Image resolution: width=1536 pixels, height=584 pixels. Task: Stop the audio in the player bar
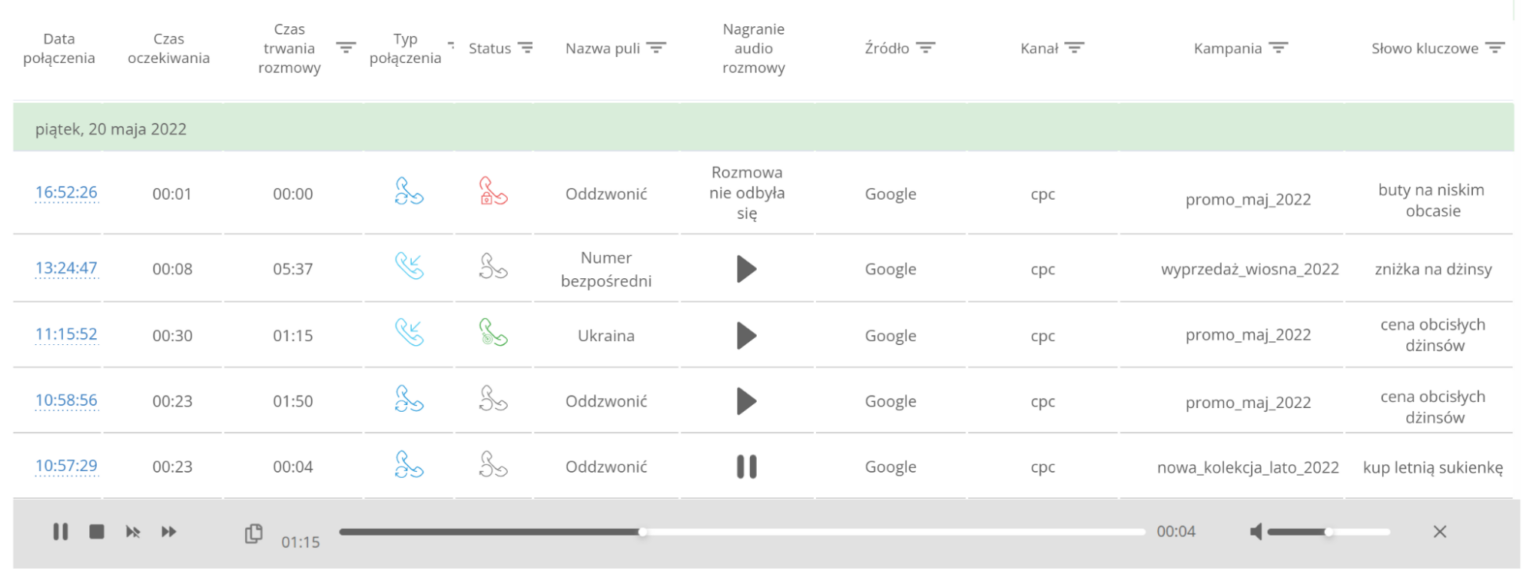[96, 532]
